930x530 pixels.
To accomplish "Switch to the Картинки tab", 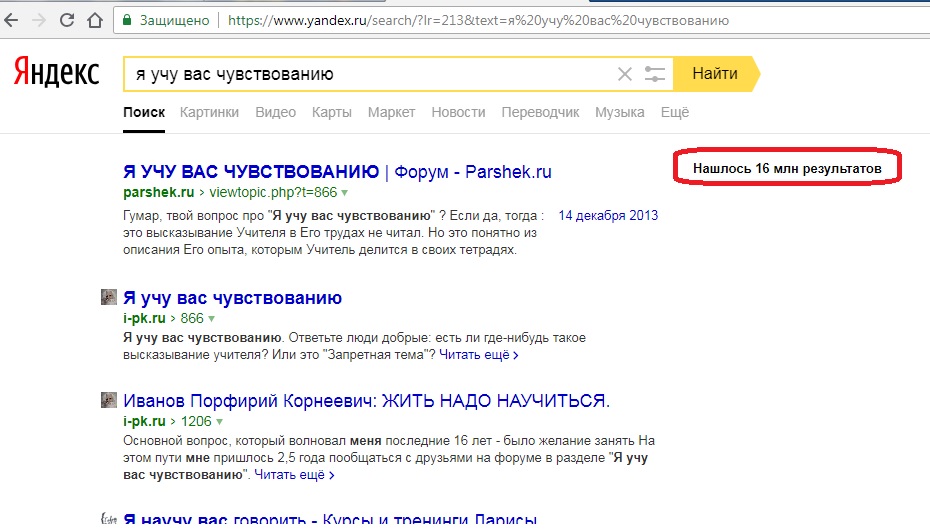I will [x=209, y=112].
